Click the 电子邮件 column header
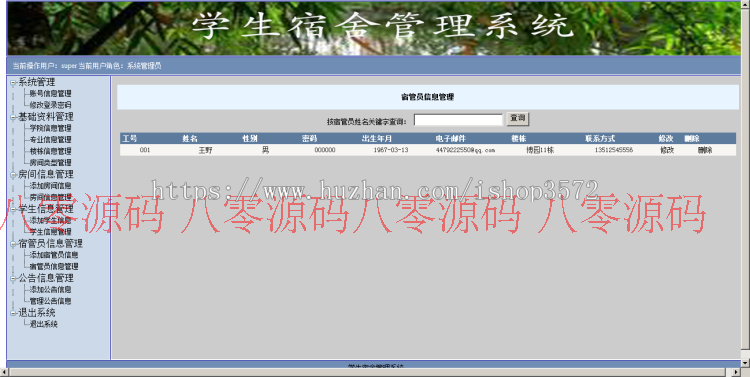 451,139
